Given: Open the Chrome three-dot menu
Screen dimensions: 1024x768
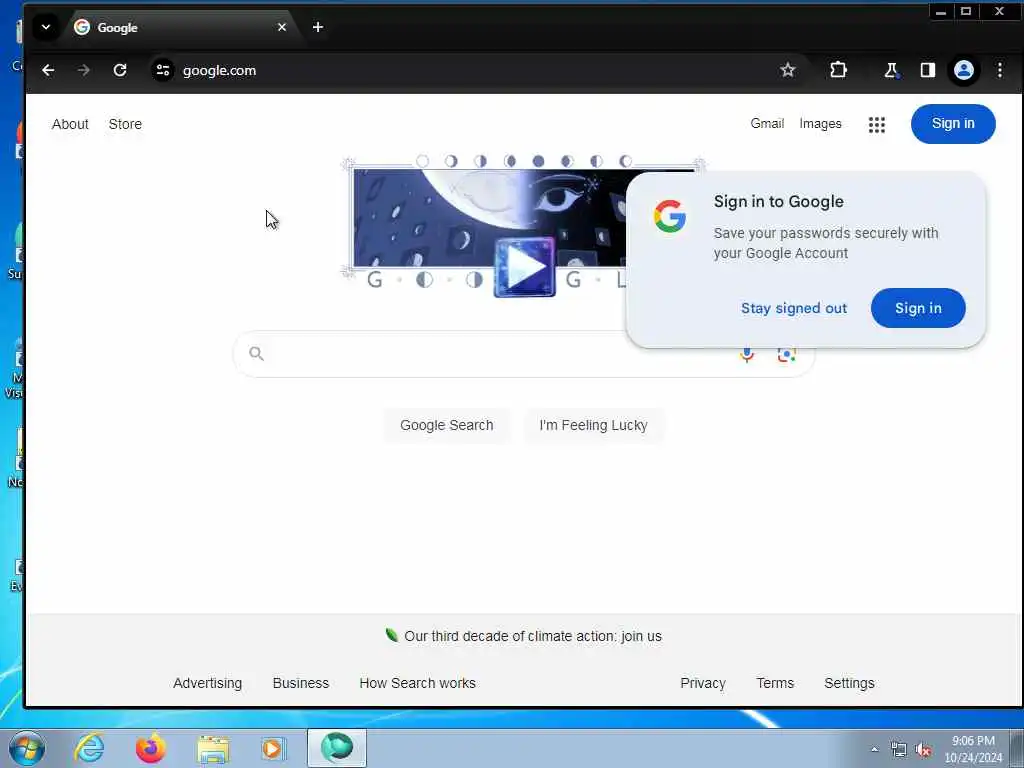Looking at the screenshot, I should coord(1000,70).
